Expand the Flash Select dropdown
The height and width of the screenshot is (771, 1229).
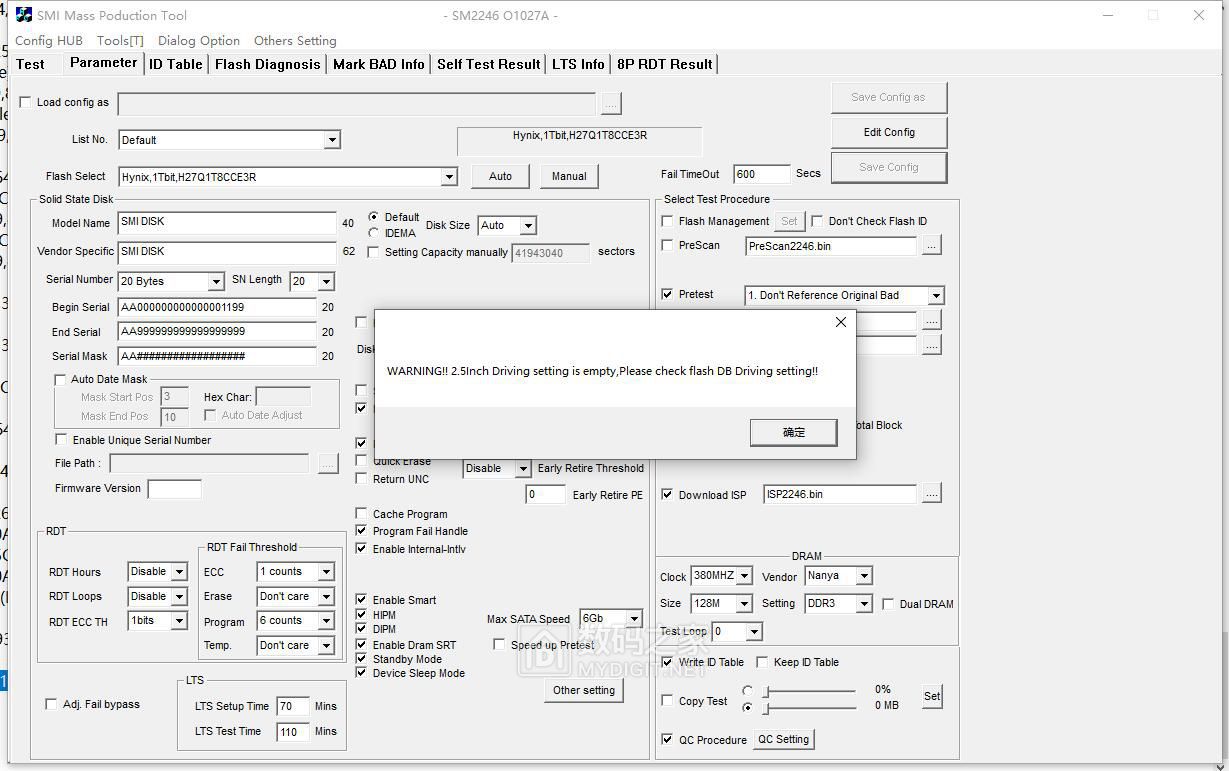click(449, 177)
